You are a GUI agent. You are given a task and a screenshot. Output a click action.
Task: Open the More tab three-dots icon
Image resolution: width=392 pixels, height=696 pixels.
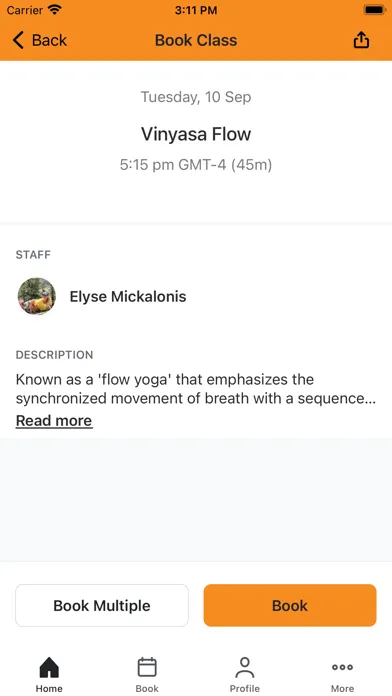point(342,667)
